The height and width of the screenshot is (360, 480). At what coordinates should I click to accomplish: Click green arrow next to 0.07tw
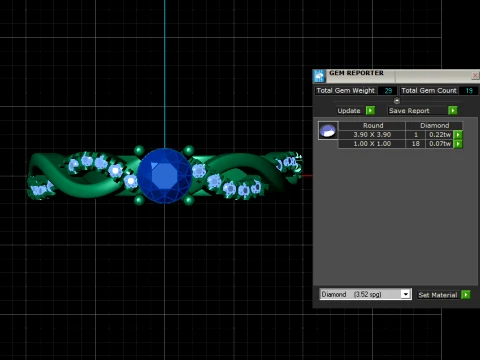coord(458,144)
